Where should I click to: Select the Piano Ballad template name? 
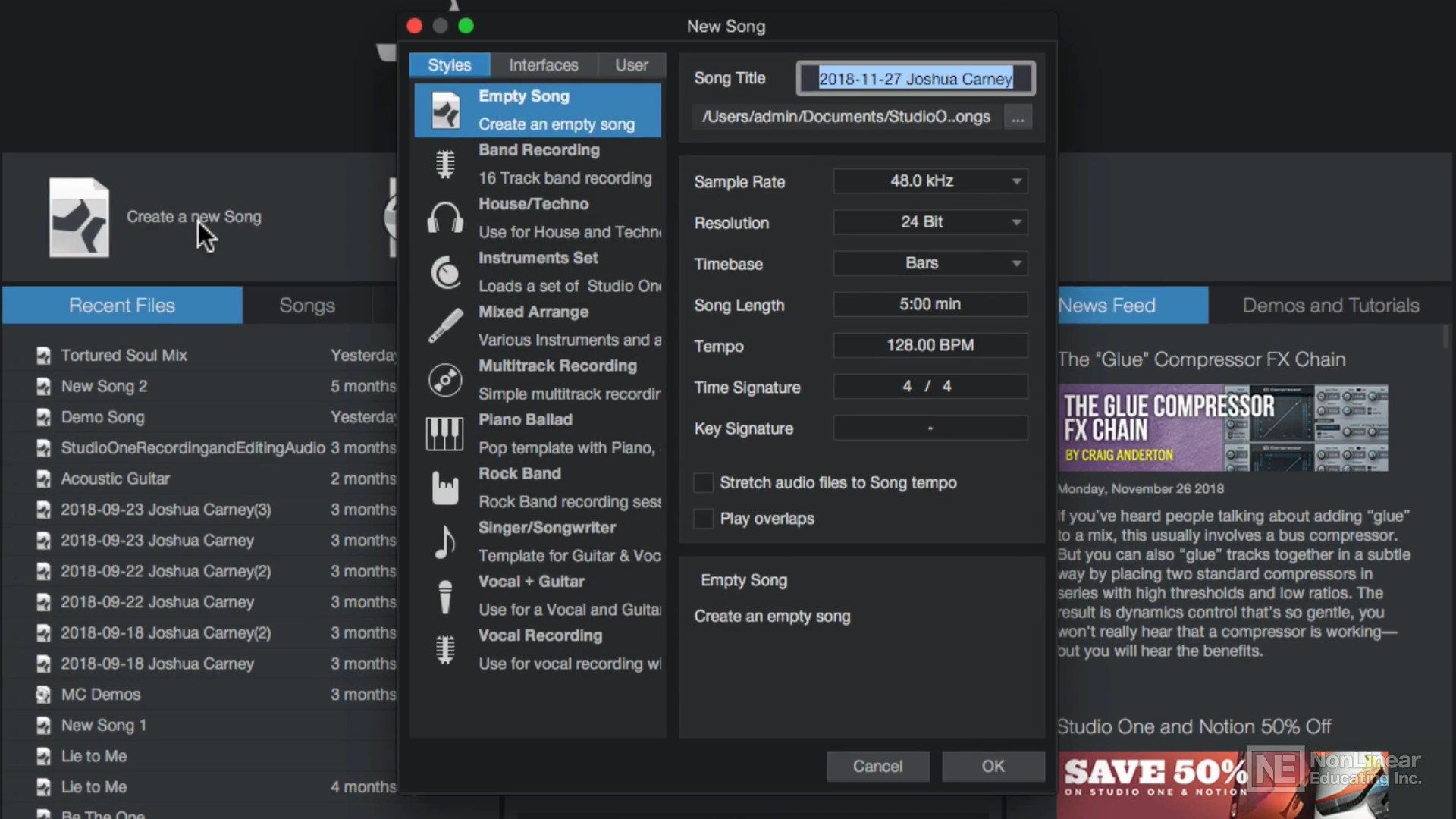click(526, 420)
